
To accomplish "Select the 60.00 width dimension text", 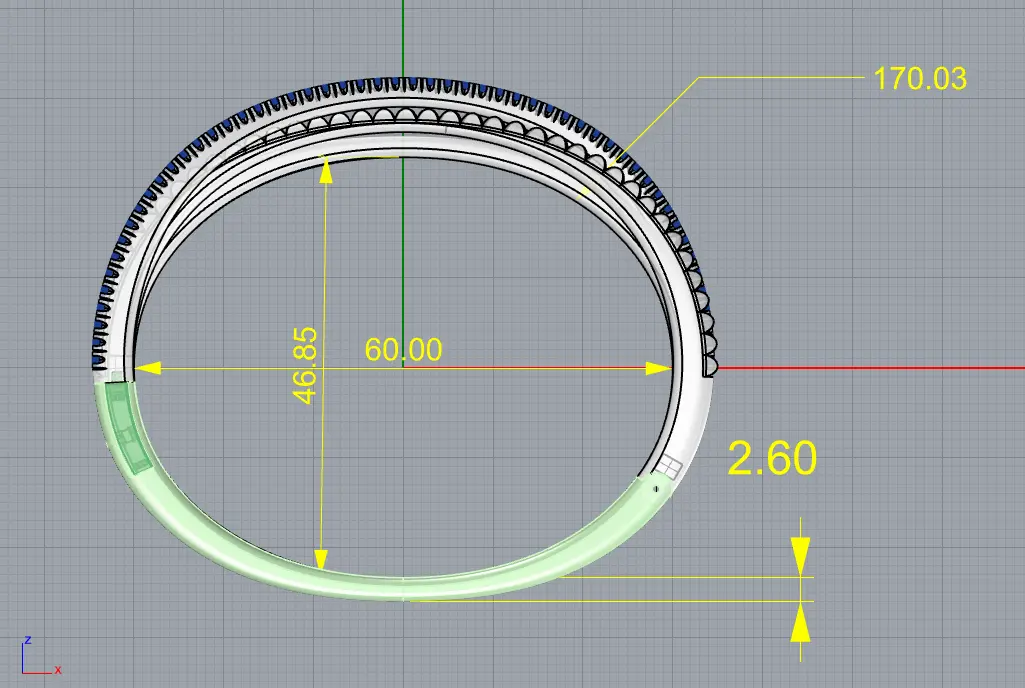I will point(403,350).
